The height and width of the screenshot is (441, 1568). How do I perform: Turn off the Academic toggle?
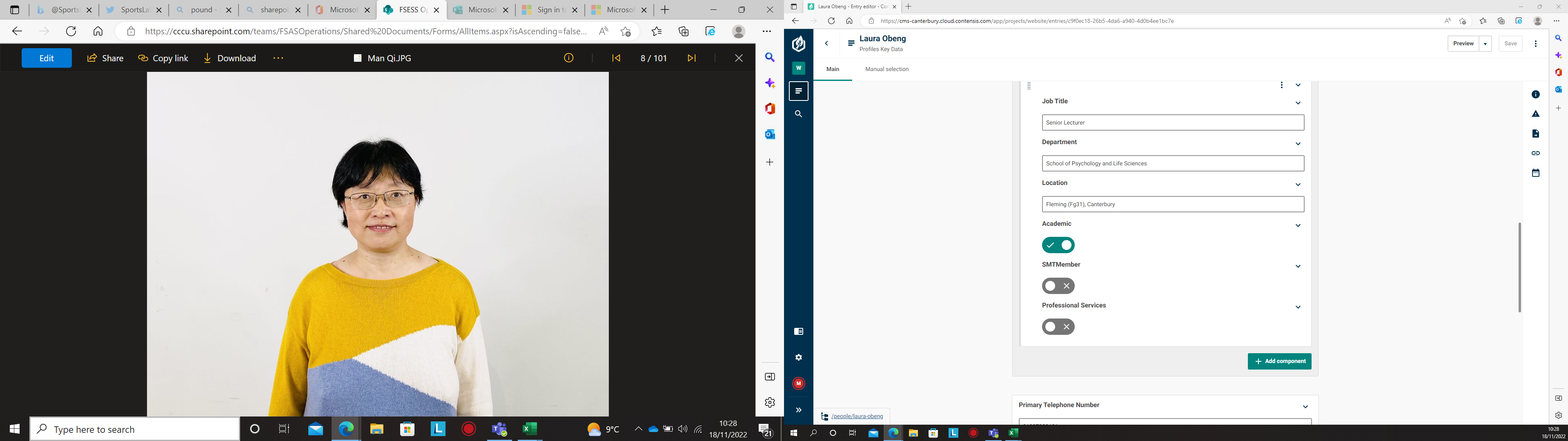(x=1058, y=245)
